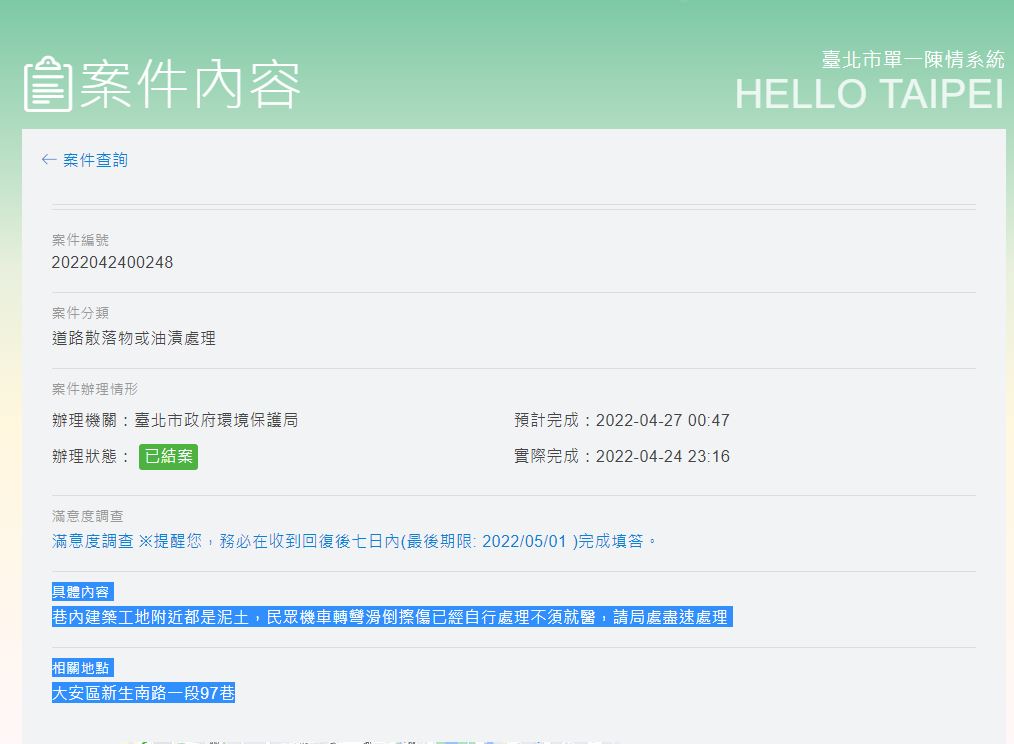
Task: Click the clipboard icon beside 案件內容
Action: (x=47, y=84)
